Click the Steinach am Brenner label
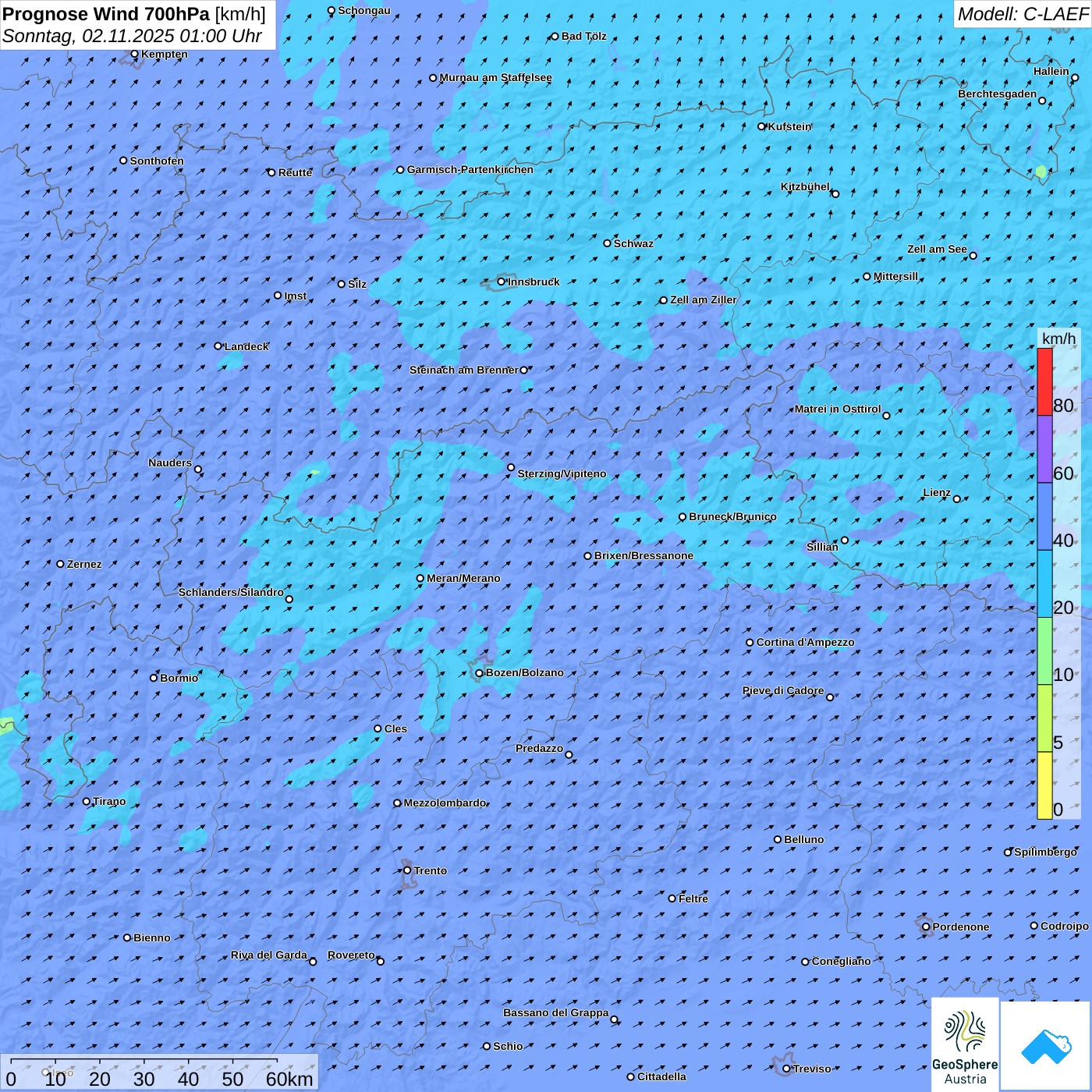 tap(463, 370)
